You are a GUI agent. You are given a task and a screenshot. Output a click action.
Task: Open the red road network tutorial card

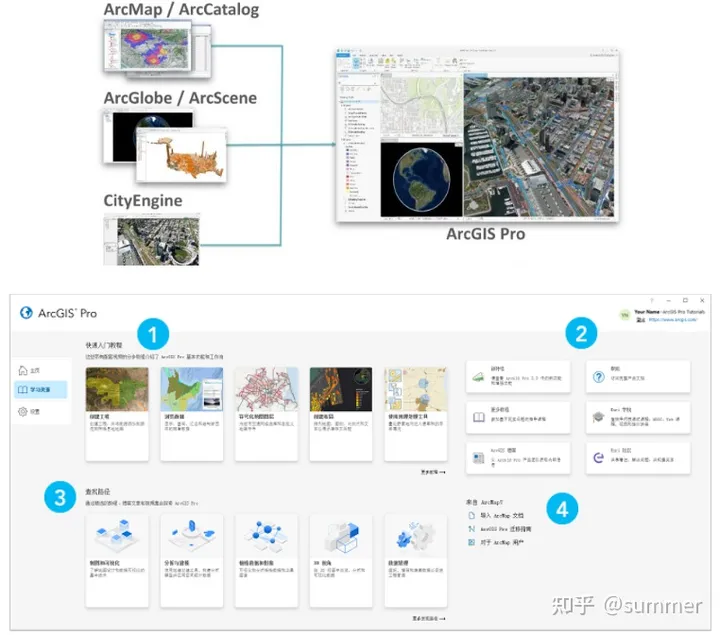click(266, 414)
